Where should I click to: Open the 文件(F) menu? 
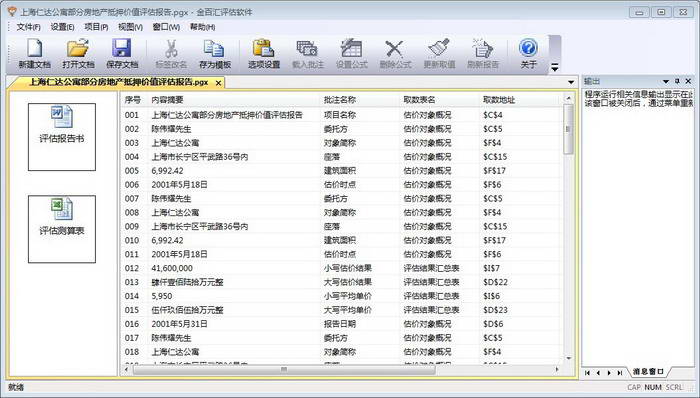(x=28, y=27)
